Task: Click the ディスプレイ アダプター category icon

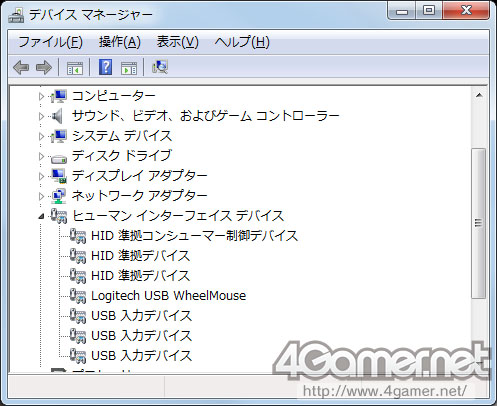Action: 59,176
